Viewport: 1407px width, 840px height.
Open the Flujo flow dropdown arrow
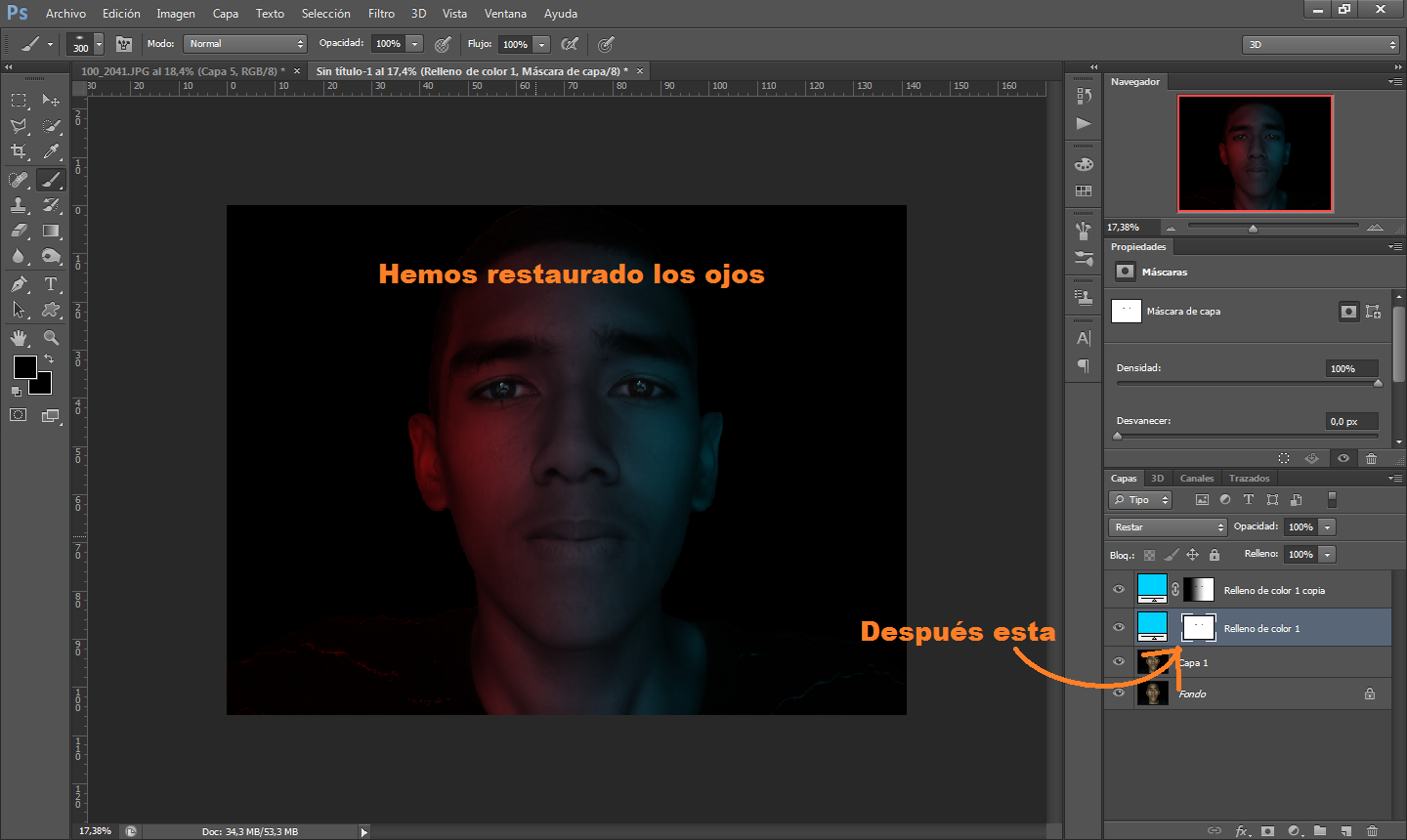click(542, 44)
